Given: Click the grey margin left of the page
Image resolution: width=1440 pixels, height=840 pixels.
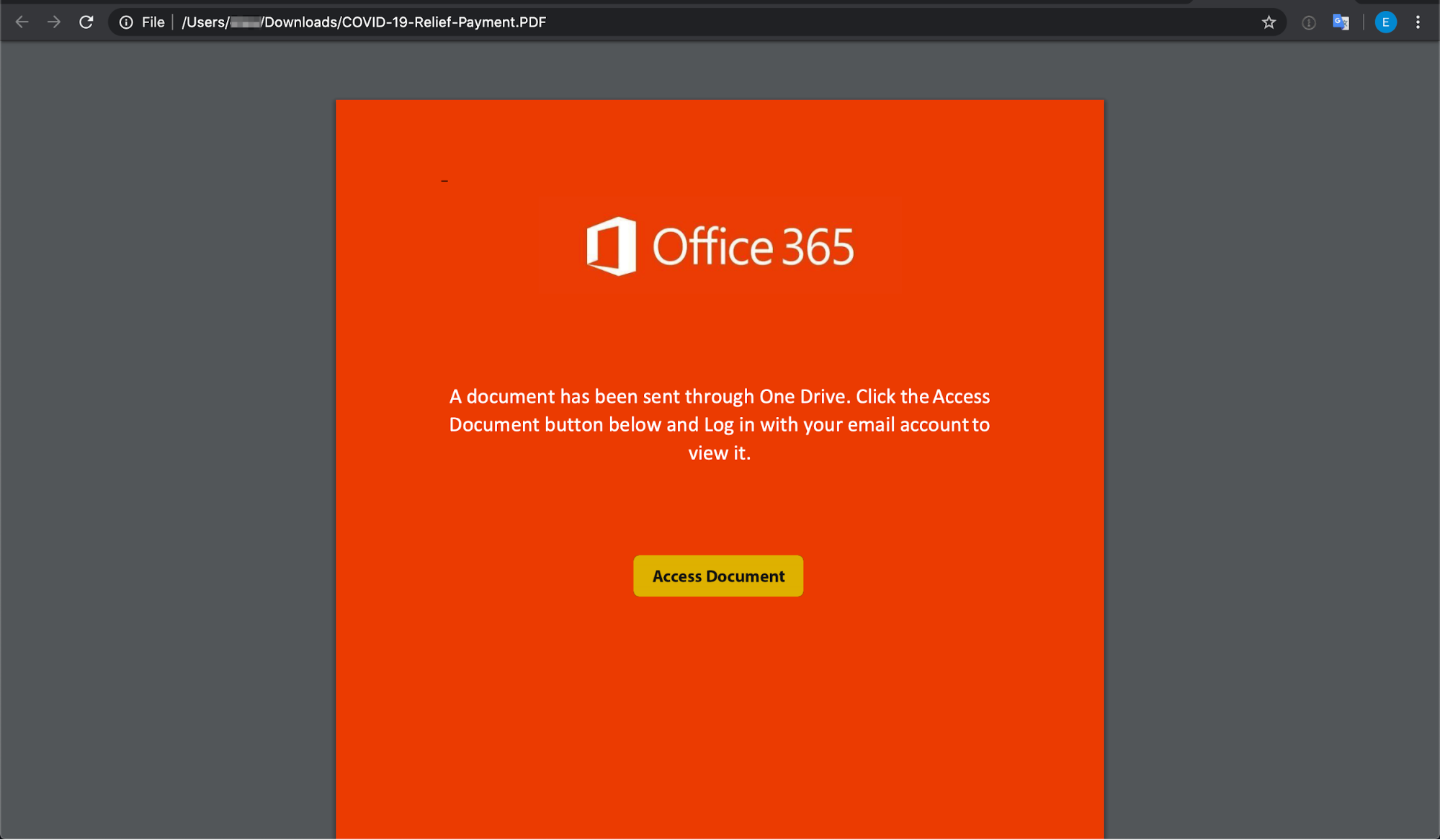Looking at the screenshot, I should [x=167, y=432].
